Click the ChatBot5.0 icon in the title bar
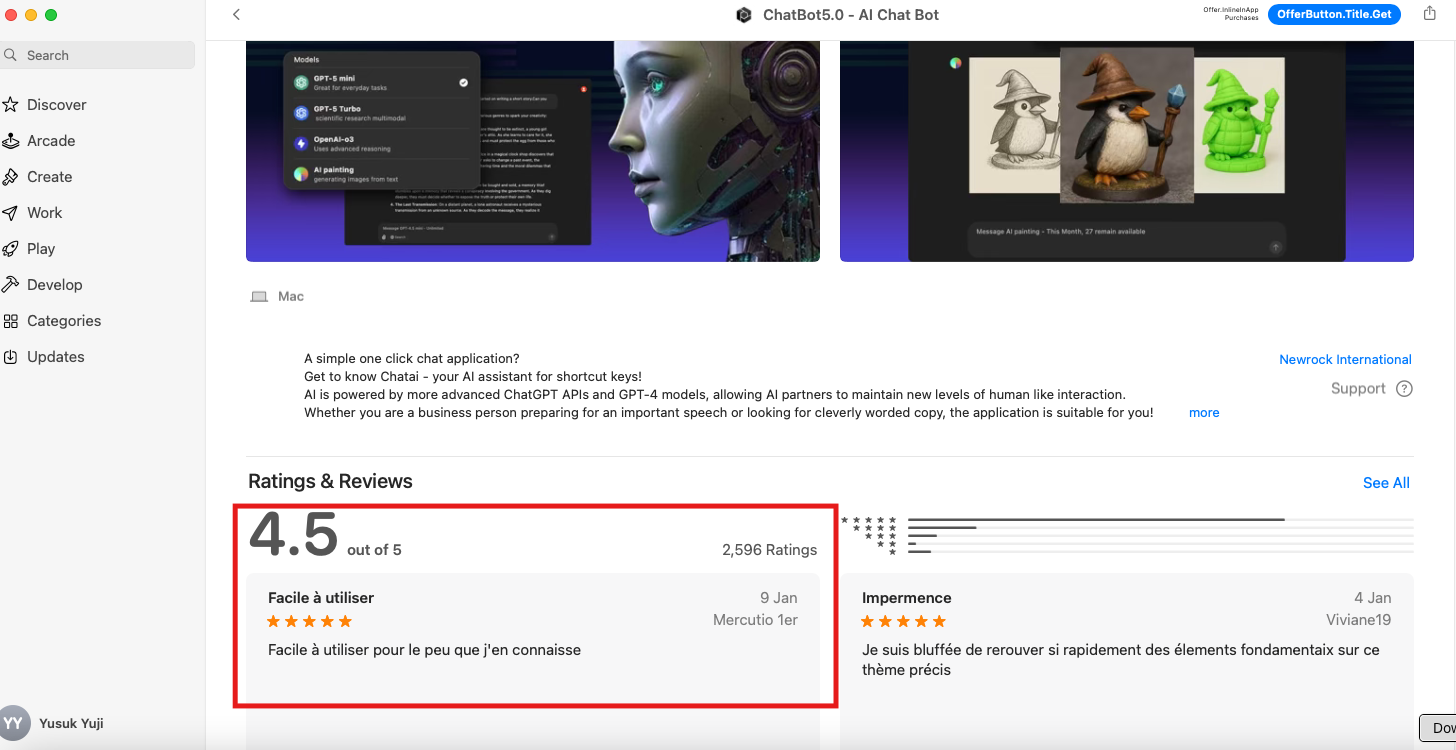 click(x=743, y=15)
